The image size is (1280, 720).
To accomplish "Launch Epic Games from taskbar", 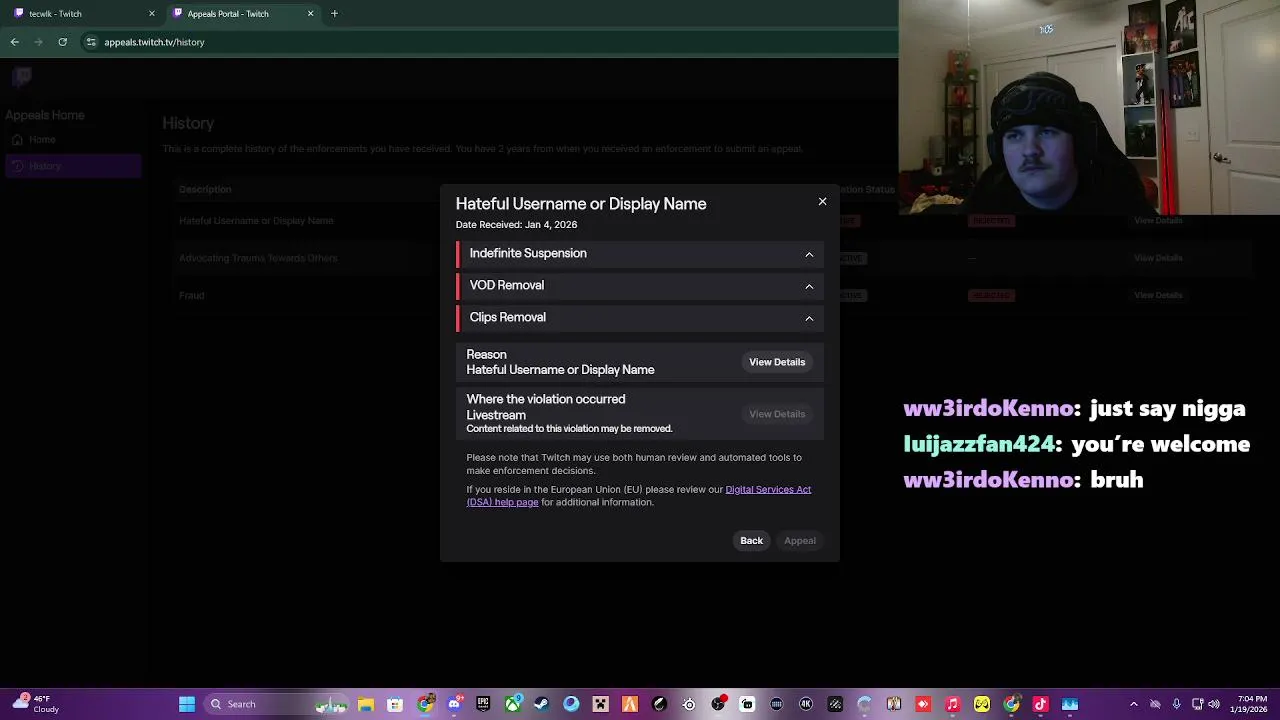I will tap(483, 704).
